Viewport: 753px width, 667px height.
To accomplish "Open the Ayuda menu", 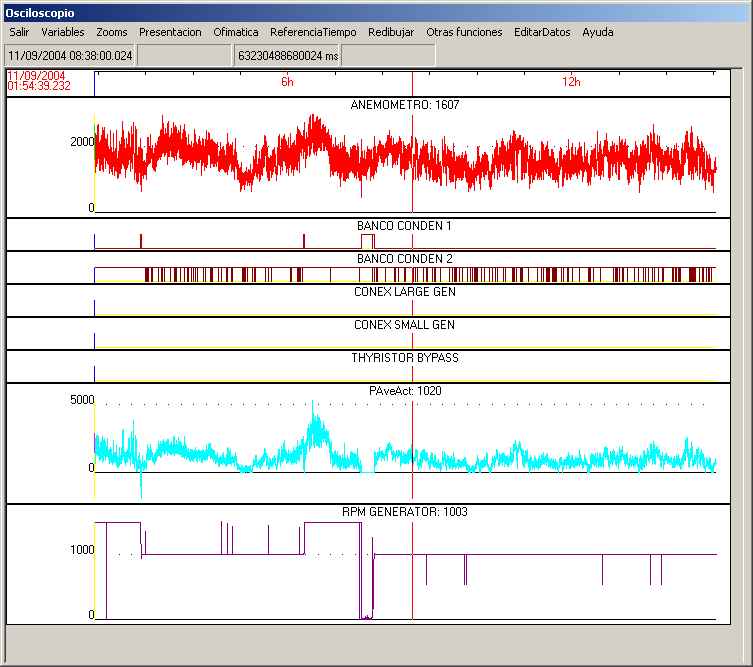I will tap(598, 32).
